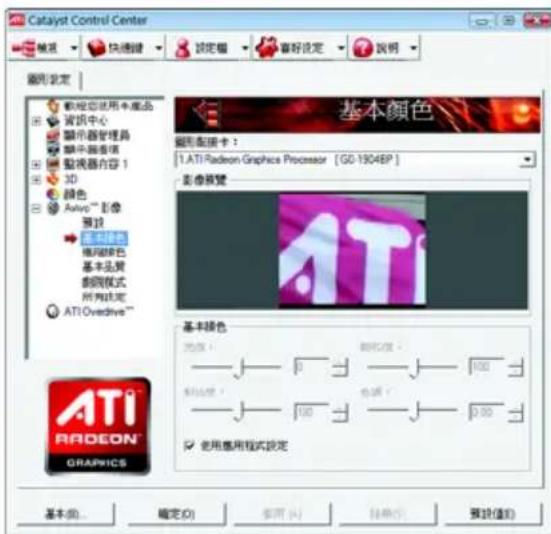Click the 顏色 (Color) wheel icon
This screenshot has width=551, height=534.
click(x=53, y=194)
